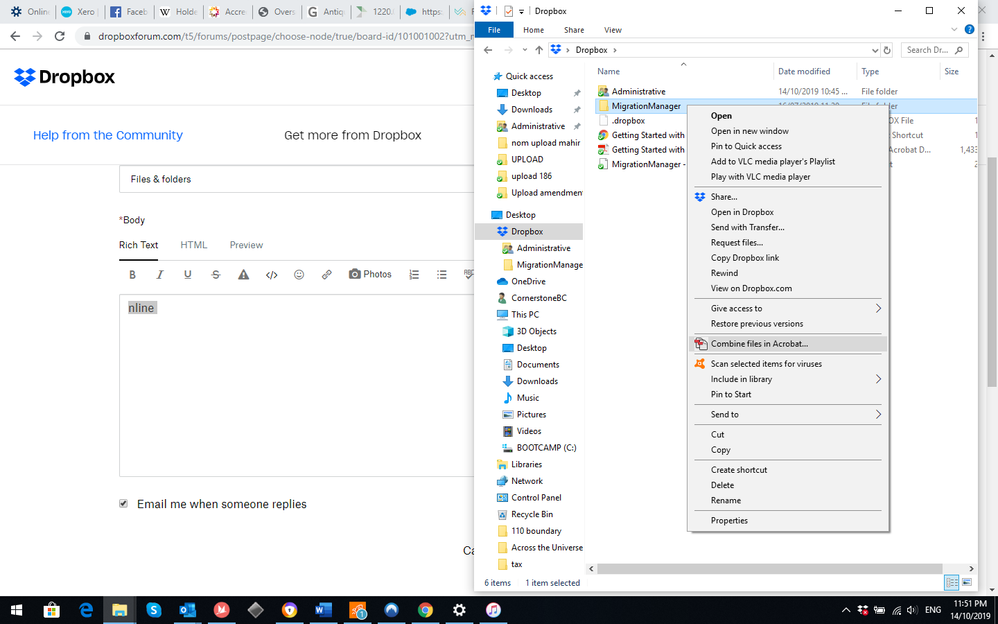Toggle bold formatting in the editor

[x=132, y=274]
